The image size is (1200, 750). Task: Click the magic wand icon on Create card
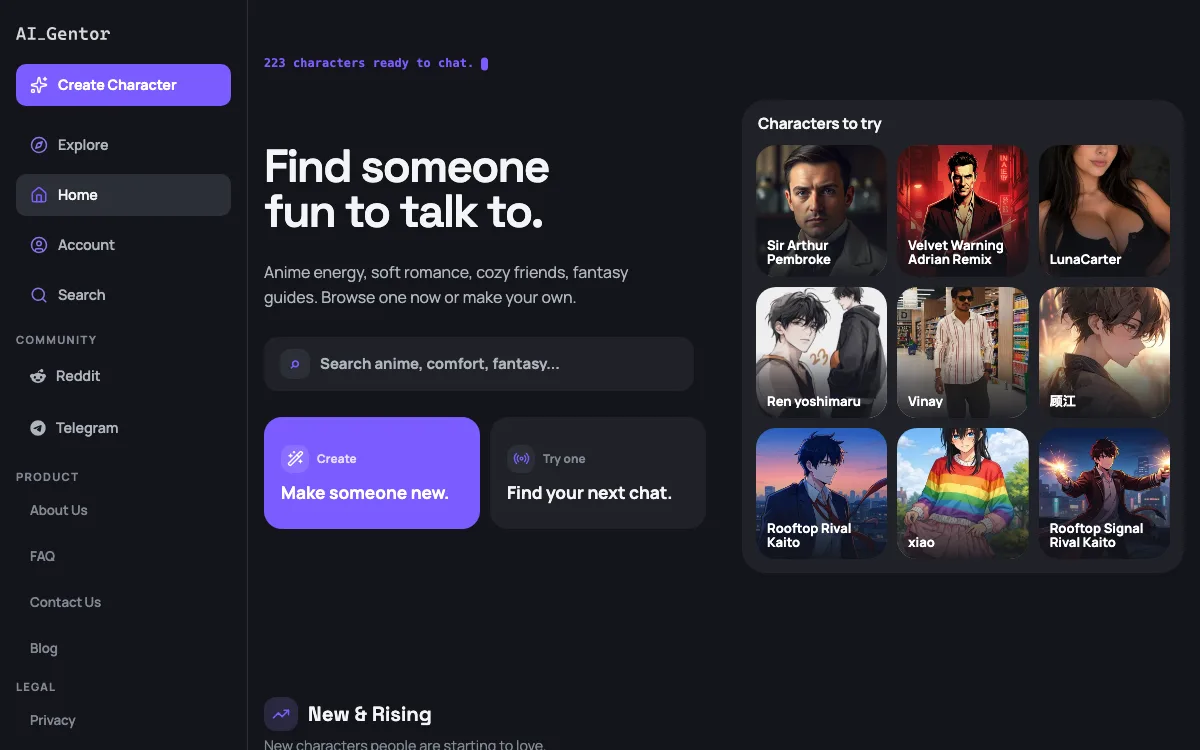(x=295, y=459)
